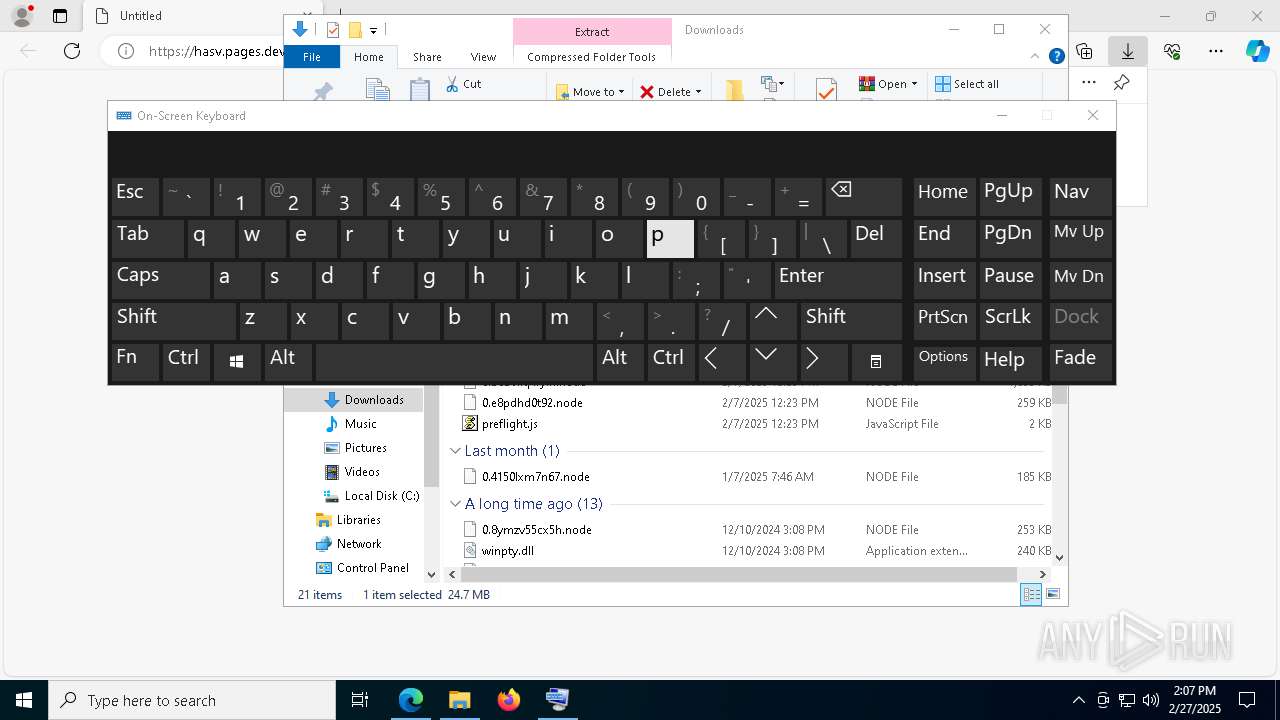Click the Pin to Quick access icon

323,92
